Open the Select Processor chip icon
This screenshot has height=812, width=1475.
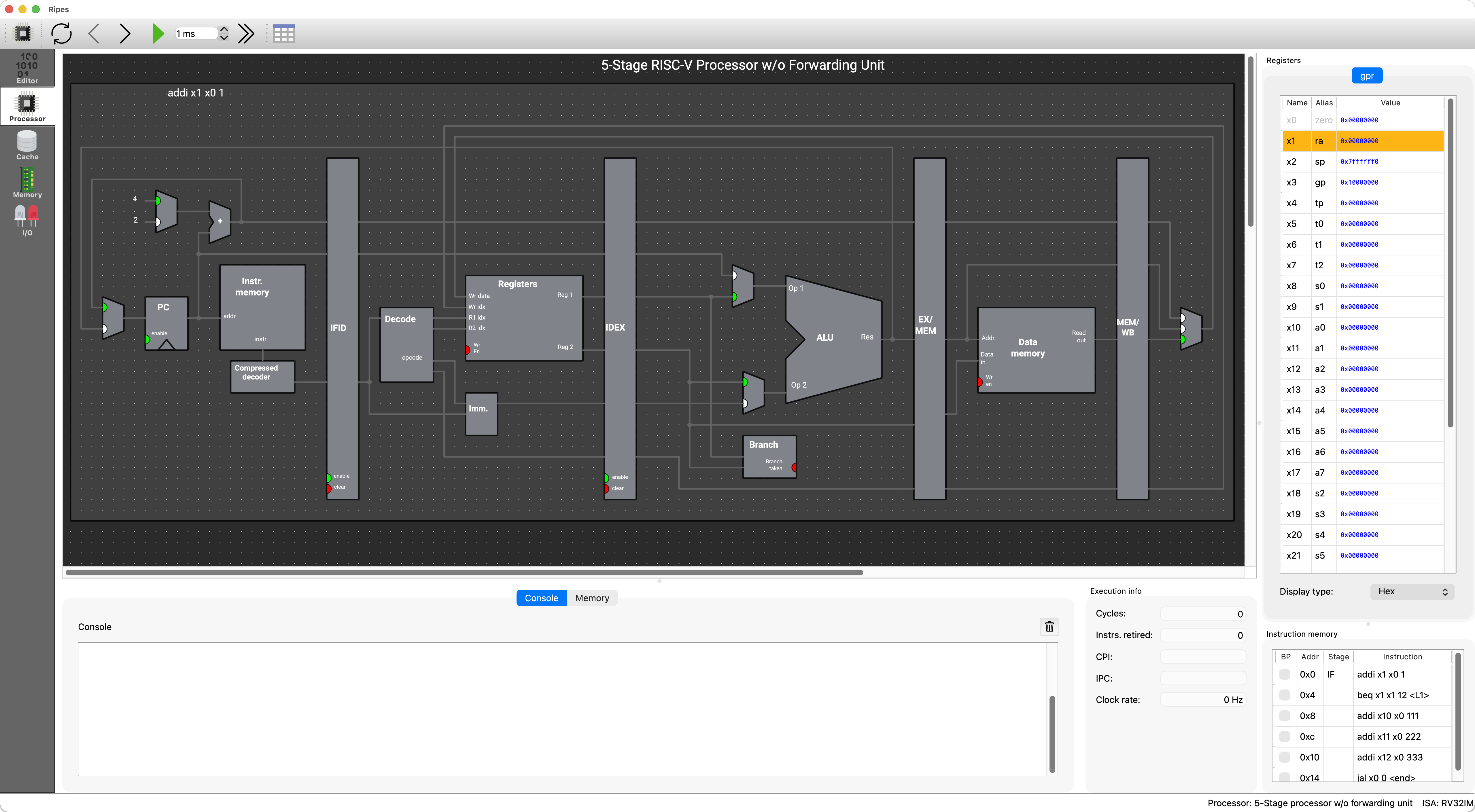point(23,33)
